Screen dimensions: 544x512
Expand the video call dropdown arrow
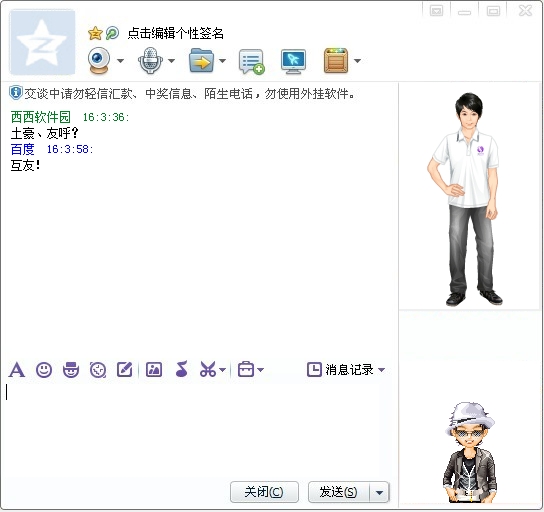120,61
